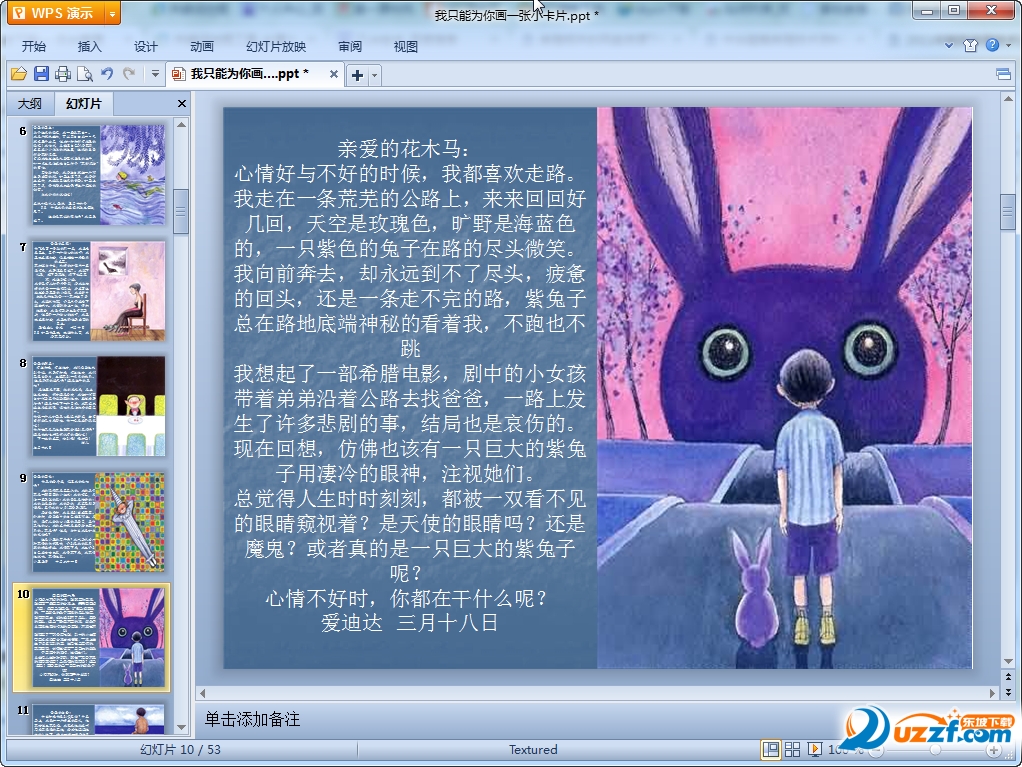Click the skin shirt icon
The height and width of the screenshot is (767, 1022).
click(x=971, y=45)
